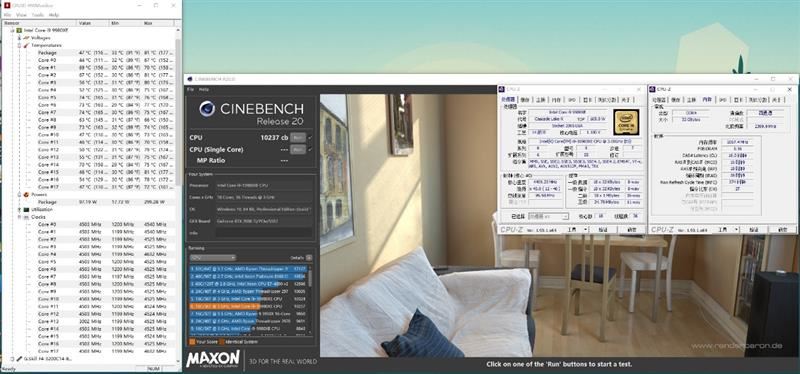This screenshot has height=374, width=800.
Task: Expand the G.Skill F4-3200C14 node
Action: (x=12, y=359)
